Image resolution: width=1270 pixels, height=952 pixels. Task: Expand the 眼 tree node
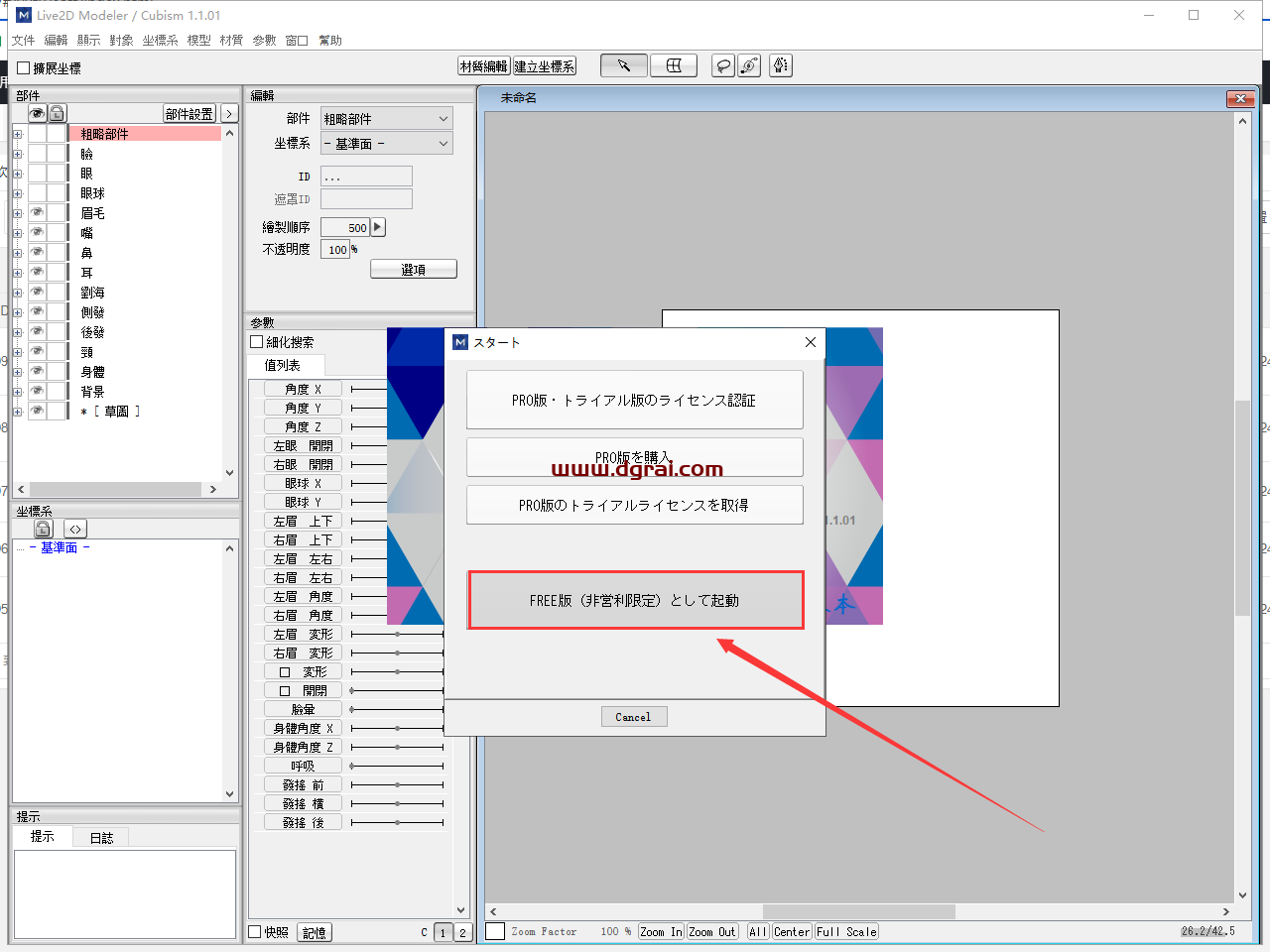(x=17, y=174)
